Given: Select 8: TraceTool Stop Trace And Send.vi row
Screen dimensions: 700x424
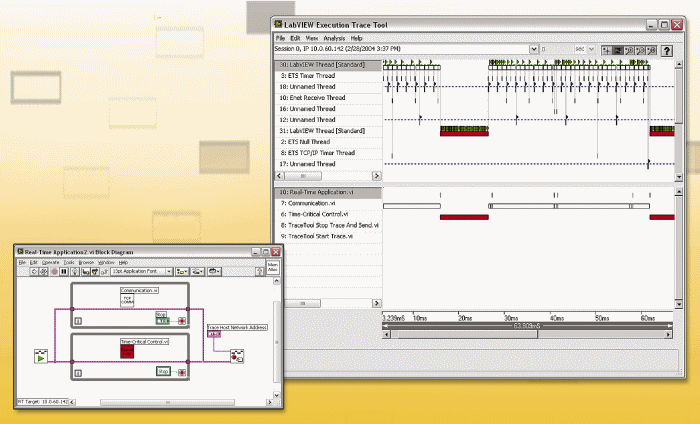Looking at the screenshot, I should tap(328, 225).
